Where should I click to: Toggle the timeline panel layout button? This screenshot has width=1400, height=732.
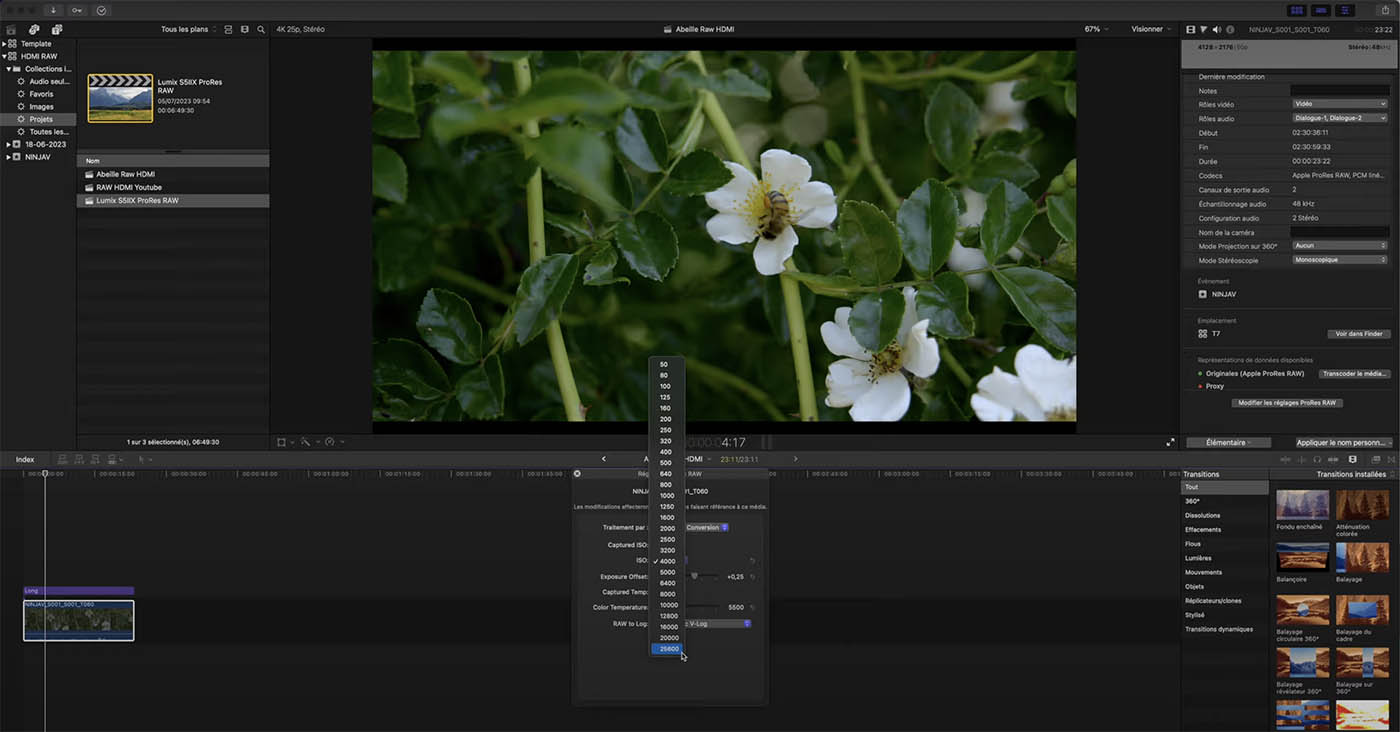[1322, 10]
